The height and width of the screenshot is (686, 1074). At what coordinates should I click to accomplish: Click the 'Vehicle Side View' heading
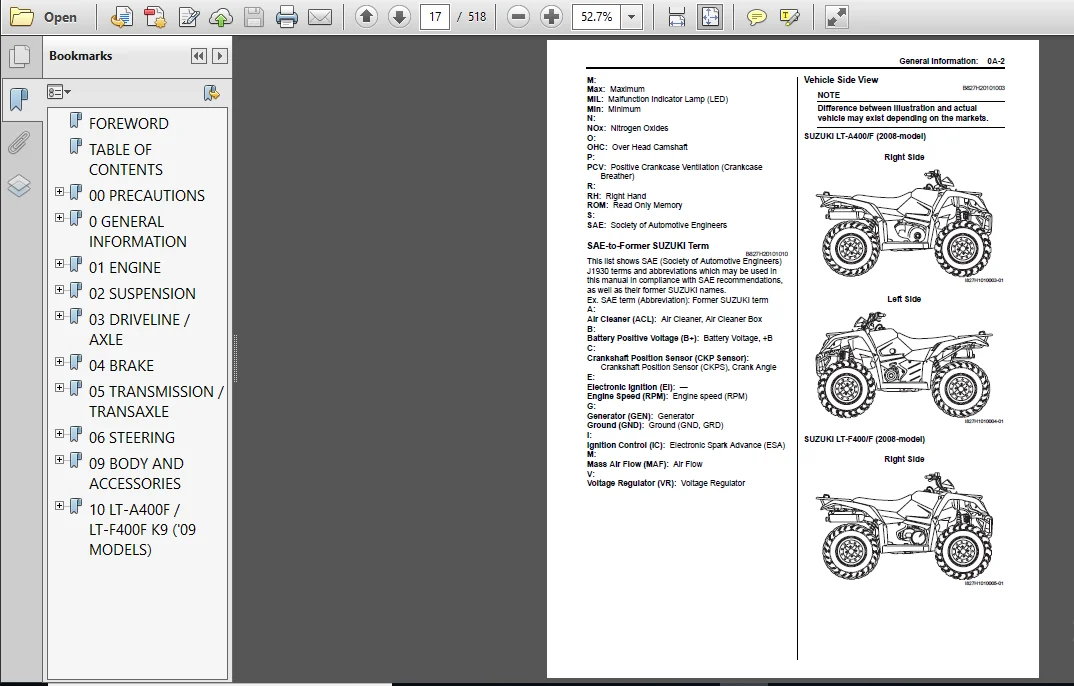840,79
